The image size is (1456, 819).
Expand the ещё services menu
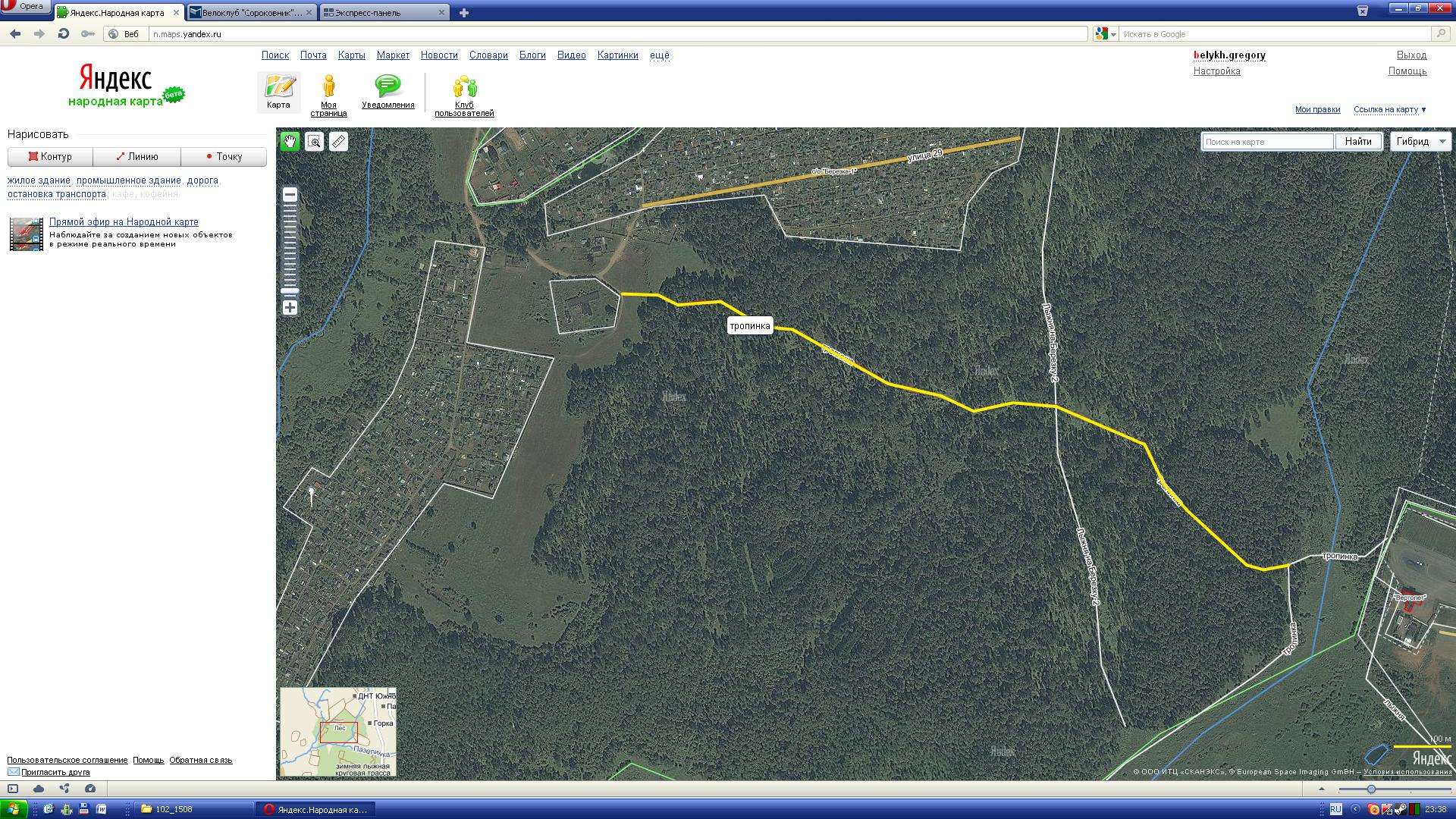(x=659, y=55)
